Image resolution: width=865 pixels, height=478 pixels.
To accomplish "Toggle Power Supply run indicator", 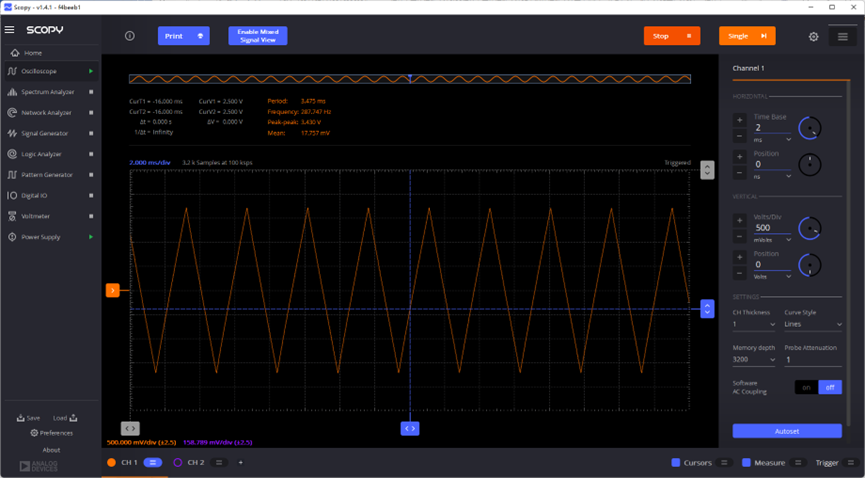I will [x=91, y=237].
